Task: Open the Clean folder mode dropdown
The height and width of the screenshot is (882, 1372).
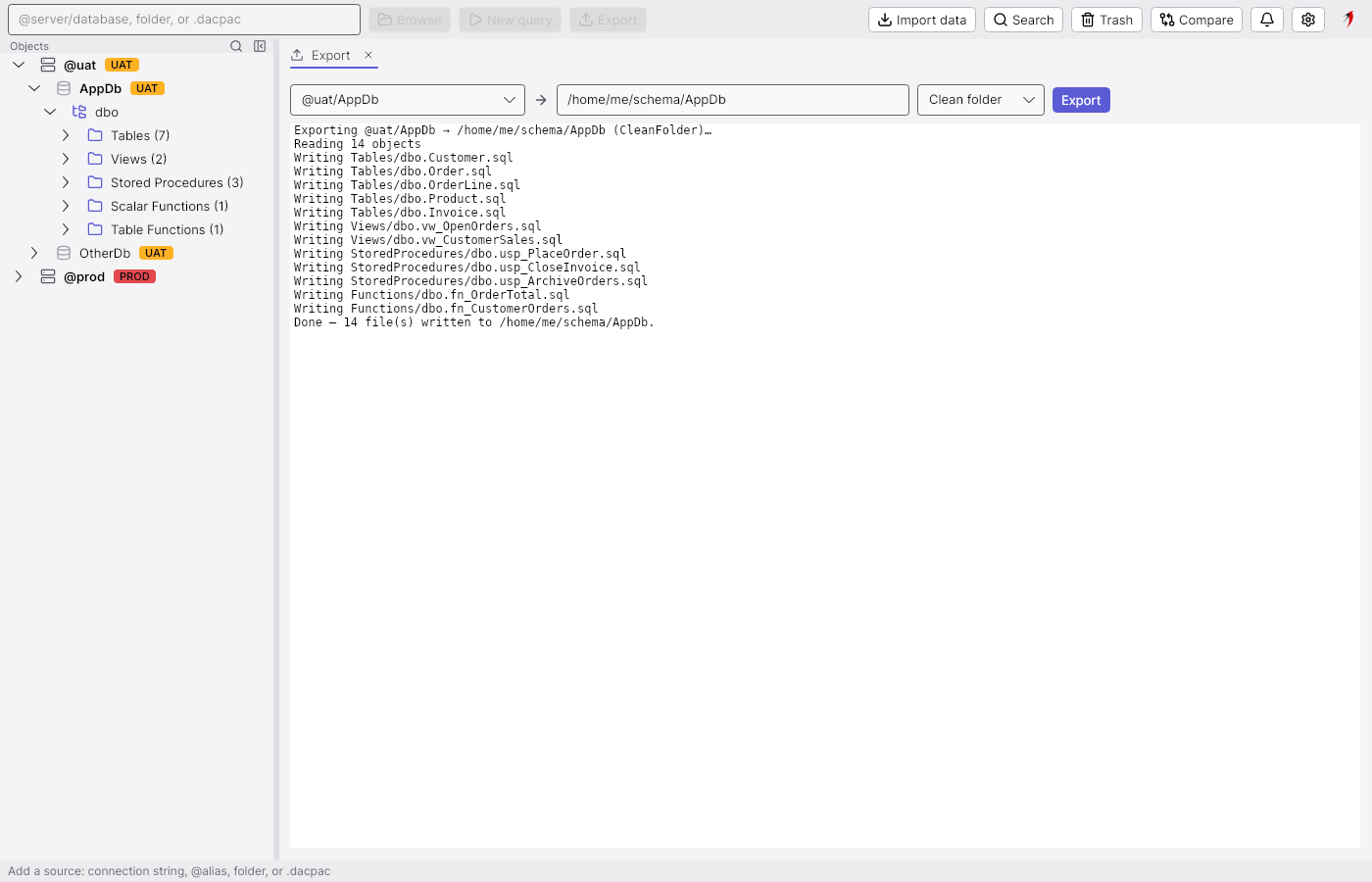Action: point(981,100)
